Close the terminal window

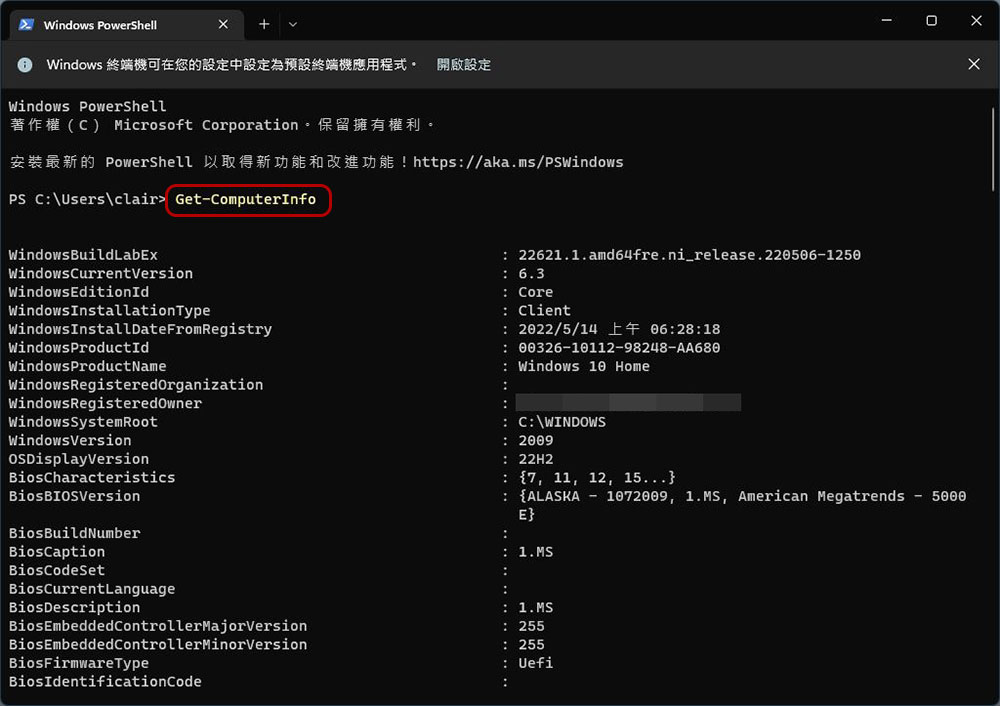(976, 20)
